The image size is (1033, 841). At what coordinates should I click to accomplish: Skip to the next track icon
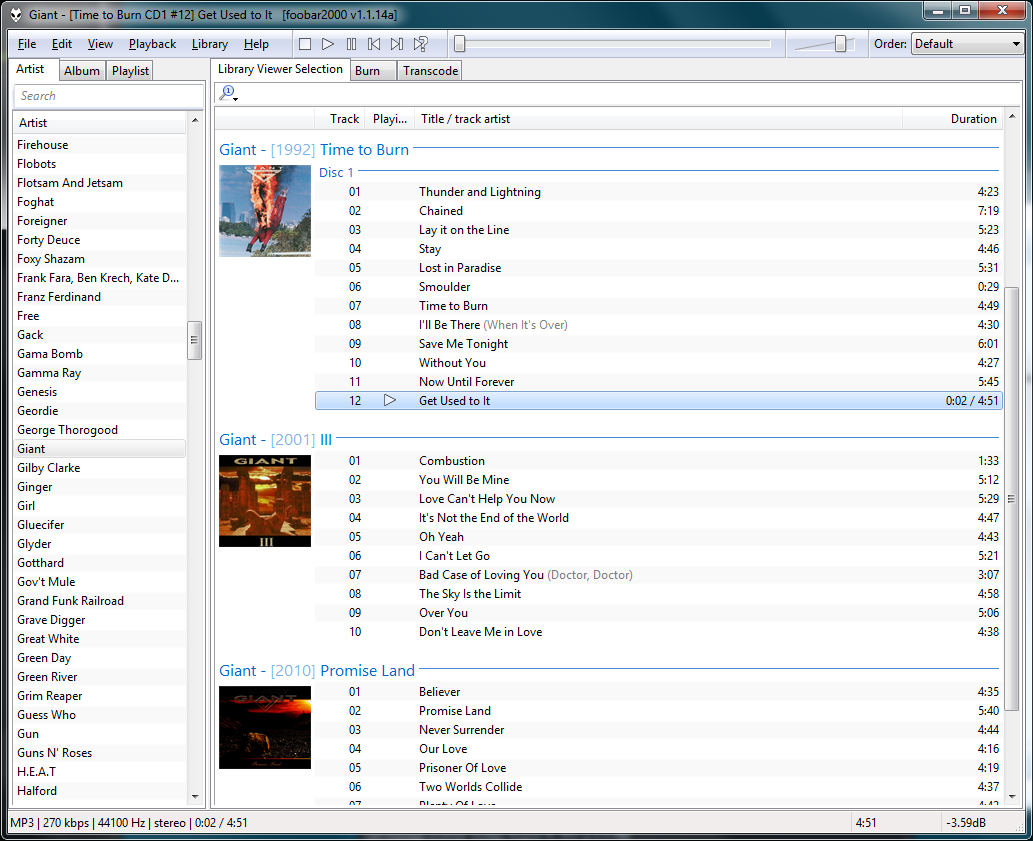[x=397, y=43]
